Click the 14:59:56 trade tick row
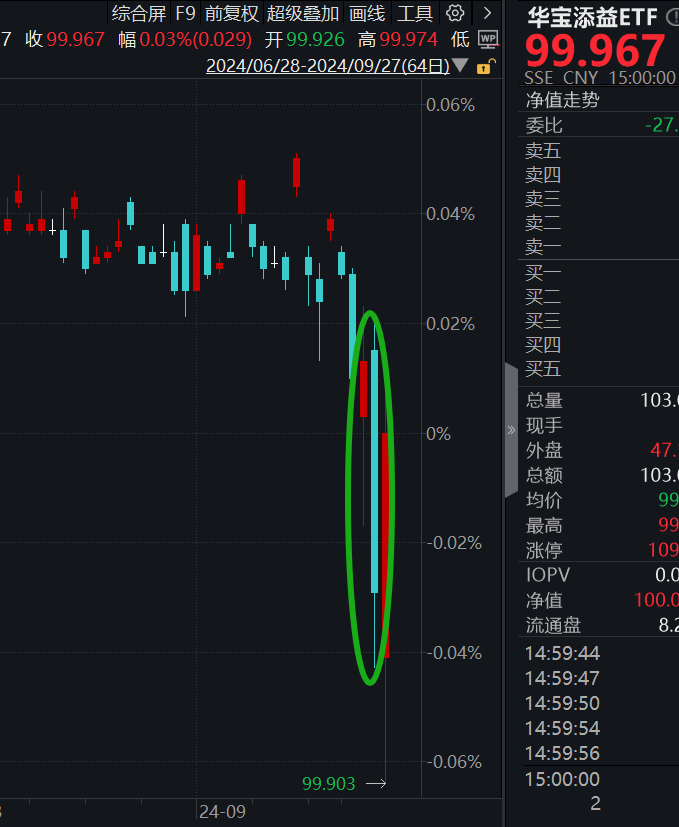Viewport: 679px width, 827px height. (x=560, y=753)
